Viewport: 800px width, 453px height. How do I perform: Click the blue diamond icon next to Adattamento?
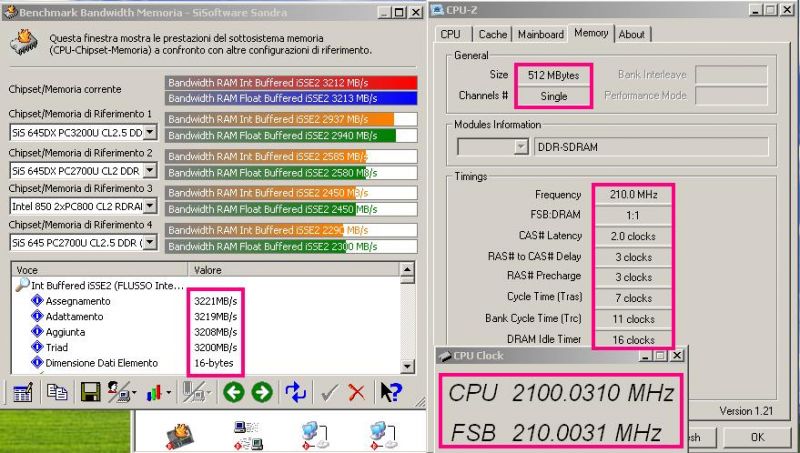pyautogui.click(x=37, y=316)
